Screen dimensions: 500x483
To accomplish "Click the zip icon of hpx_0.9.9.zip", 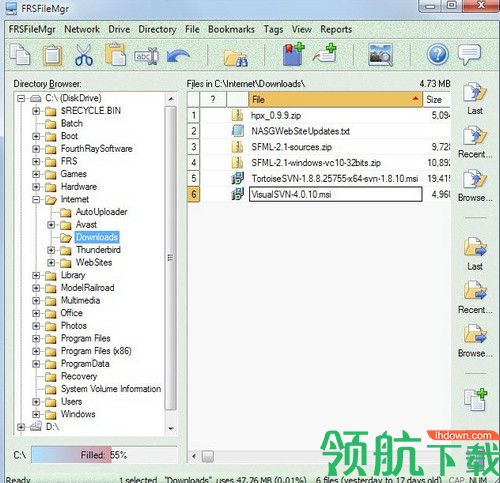I will coord(237,115).
